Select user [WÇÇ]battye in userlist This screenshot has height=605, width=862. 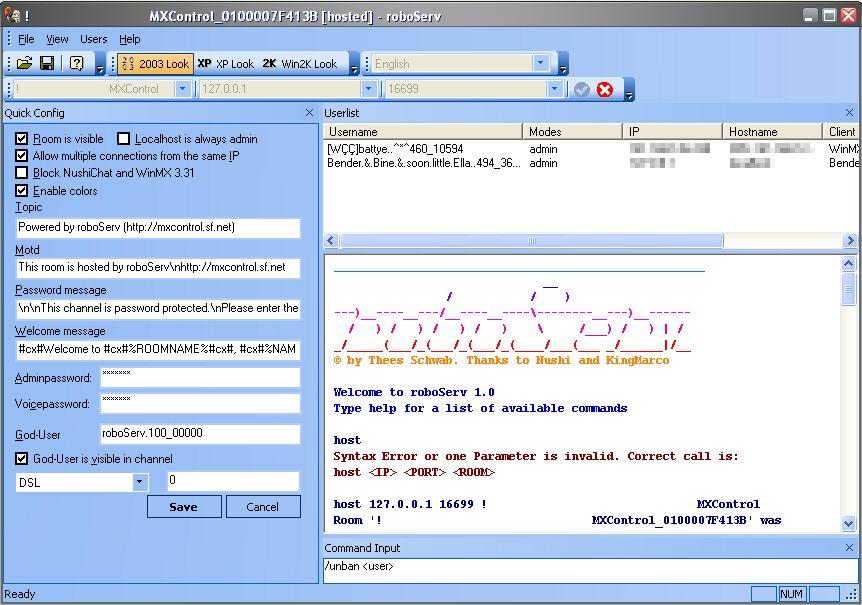(x=395, y=149)
